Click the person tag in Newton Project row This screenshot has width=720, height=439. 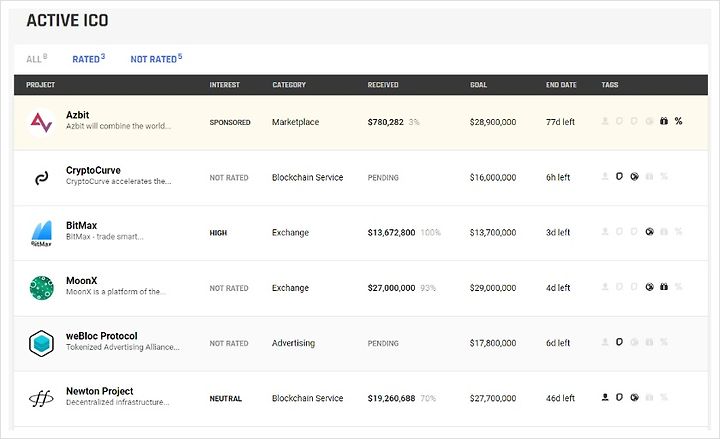605,397
